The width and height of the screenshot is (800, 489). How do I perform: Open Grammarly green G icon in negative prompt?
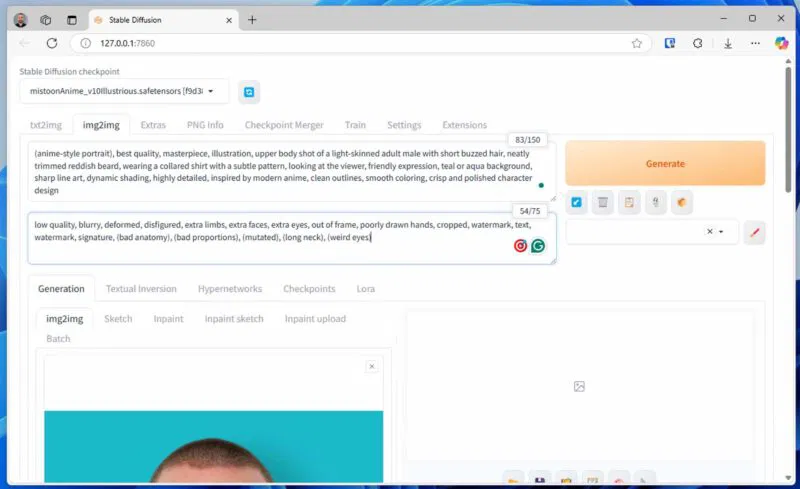pyautogui.click(x=538, y=246)
